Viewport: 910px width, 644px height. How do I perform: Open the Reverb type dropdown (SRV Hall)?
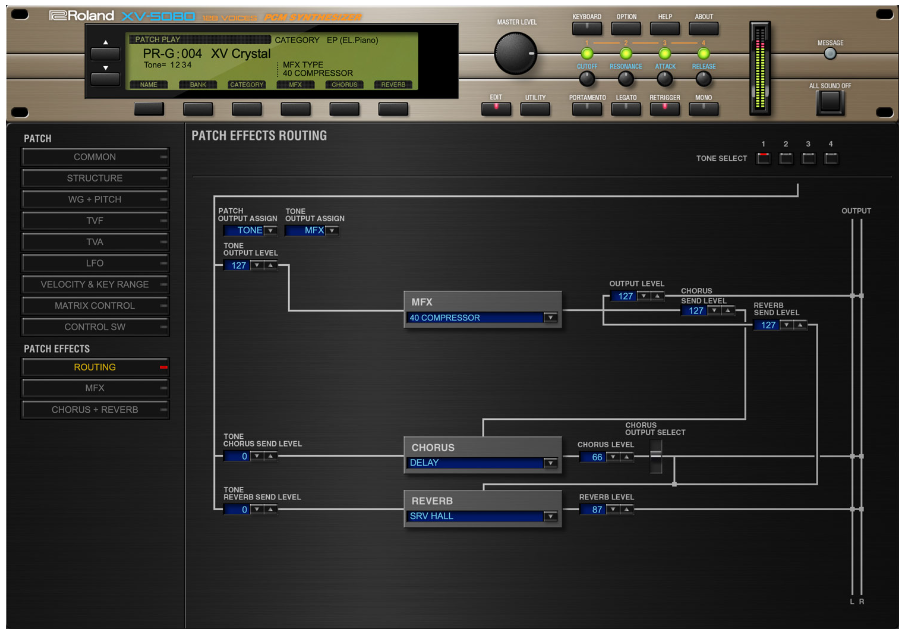550,516
